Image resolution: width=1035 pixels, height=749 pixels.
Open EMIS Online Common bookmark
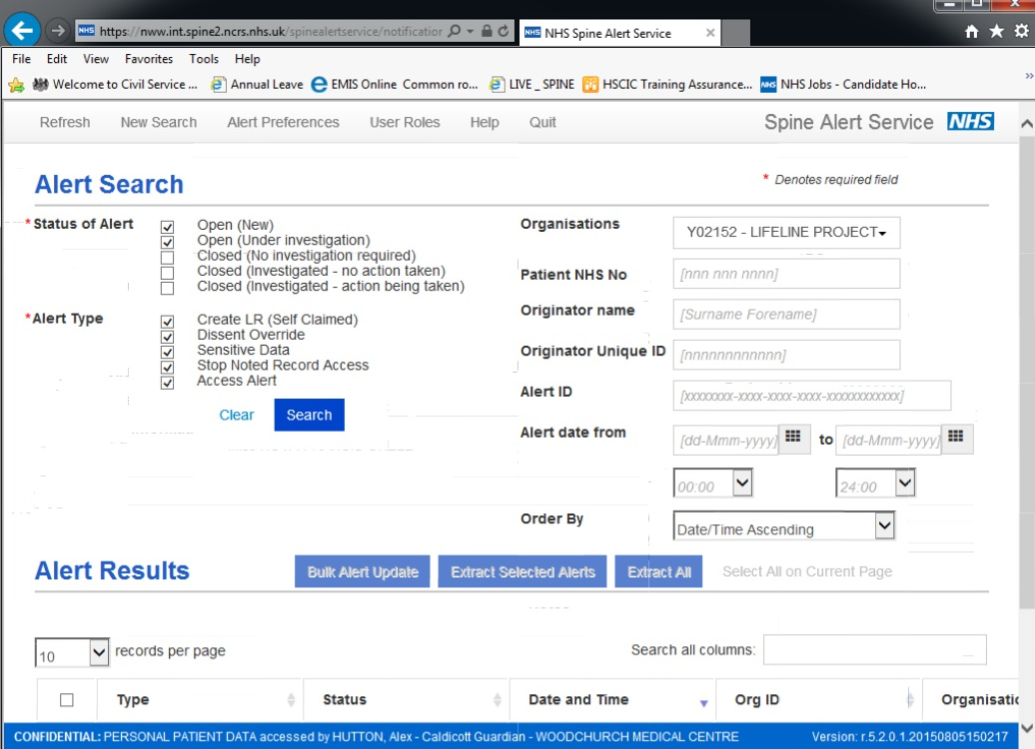pyautogui.click(x=395, y=84)
